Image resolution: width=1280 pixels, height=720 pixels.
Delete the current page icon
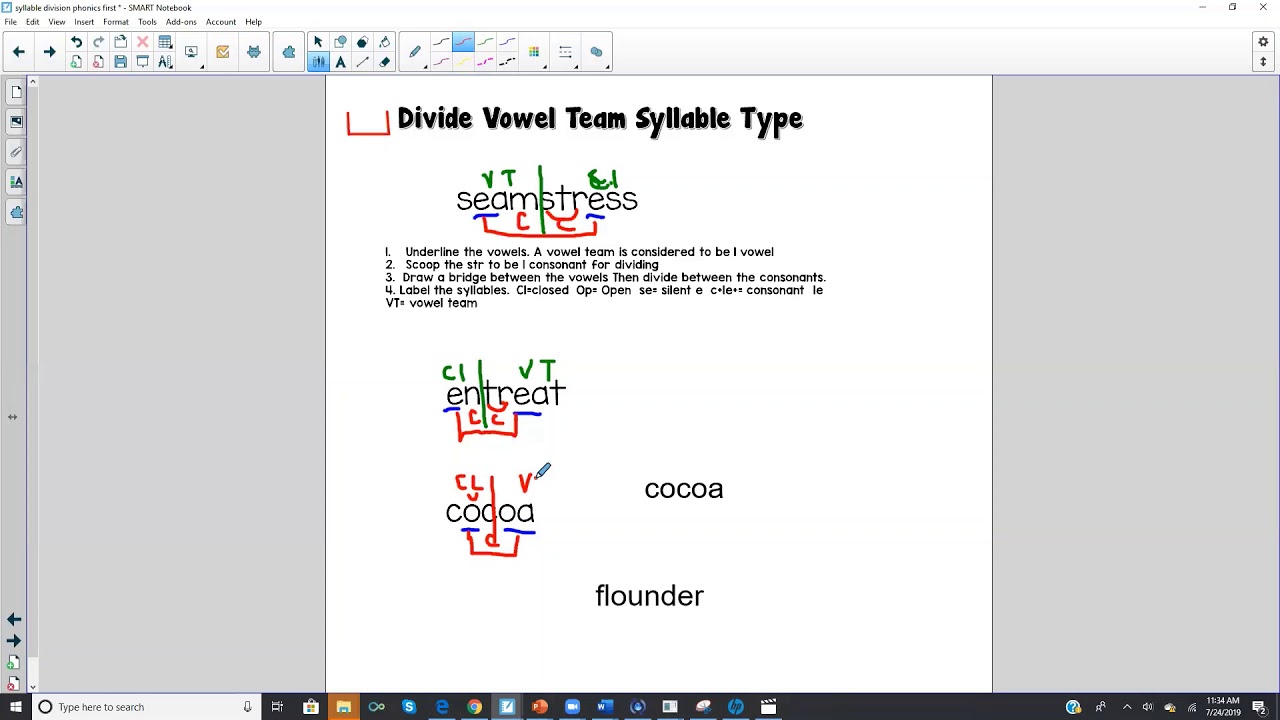(x=98, y=62)
